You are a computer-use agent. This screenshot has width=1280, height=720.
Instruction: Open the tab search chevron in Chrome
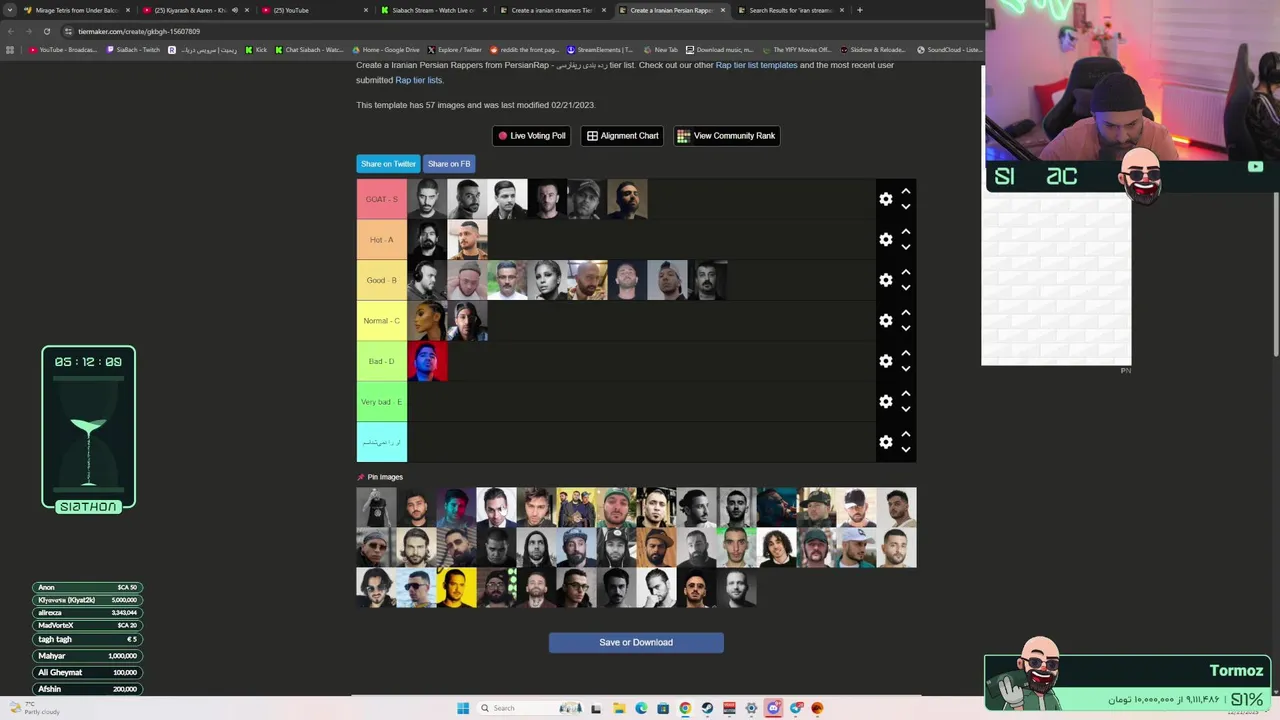tap(11, 10)
